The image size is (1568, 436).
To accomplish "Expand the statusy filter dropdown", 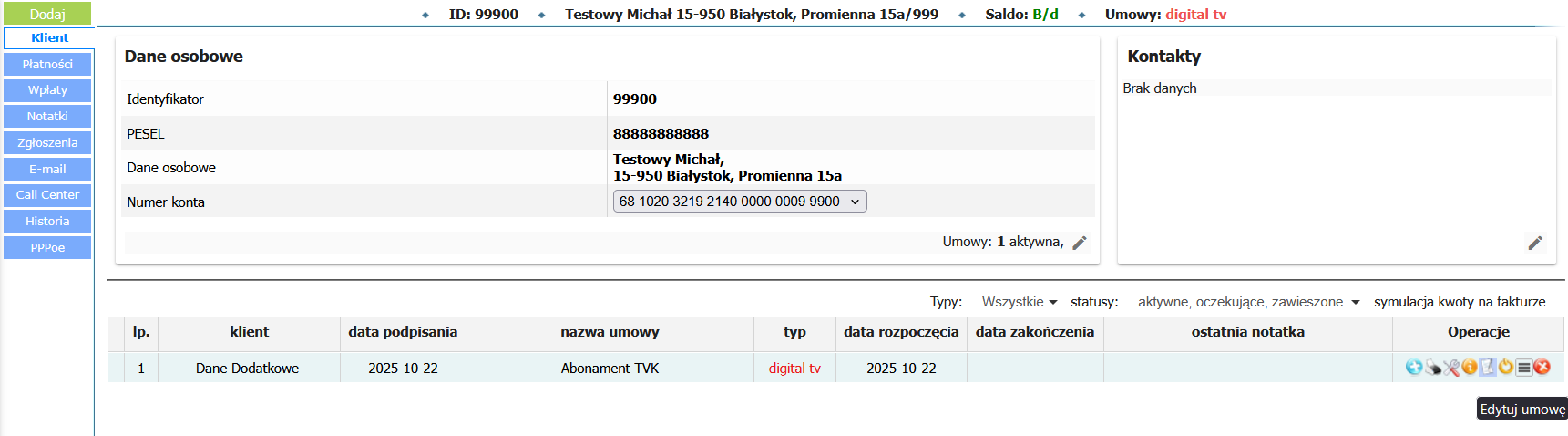I will [1248, 302].
